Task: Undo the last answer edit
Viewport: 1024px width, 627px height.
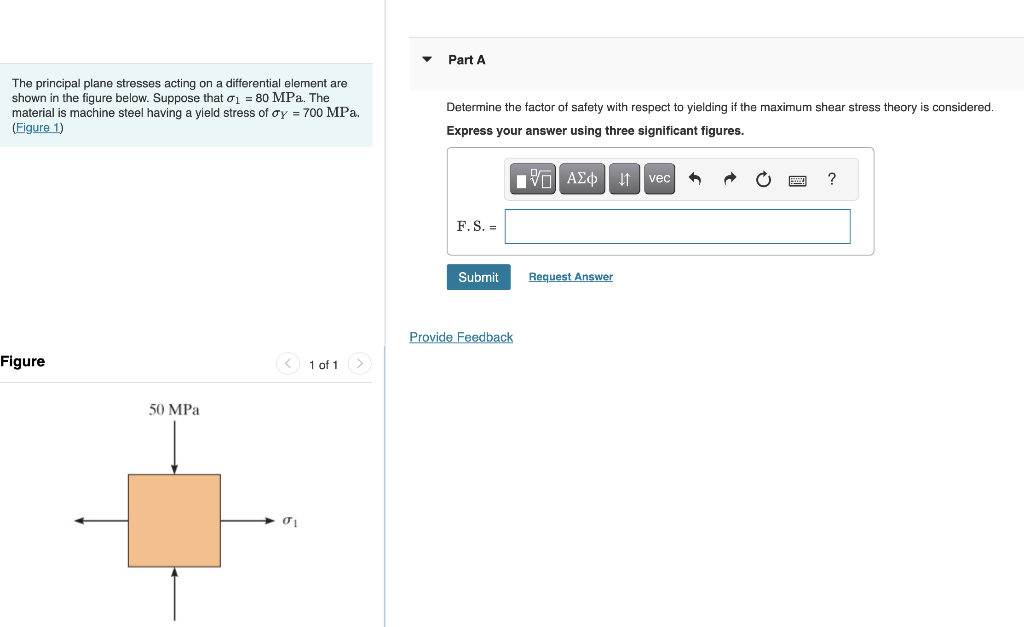Action: click(695, 178)
